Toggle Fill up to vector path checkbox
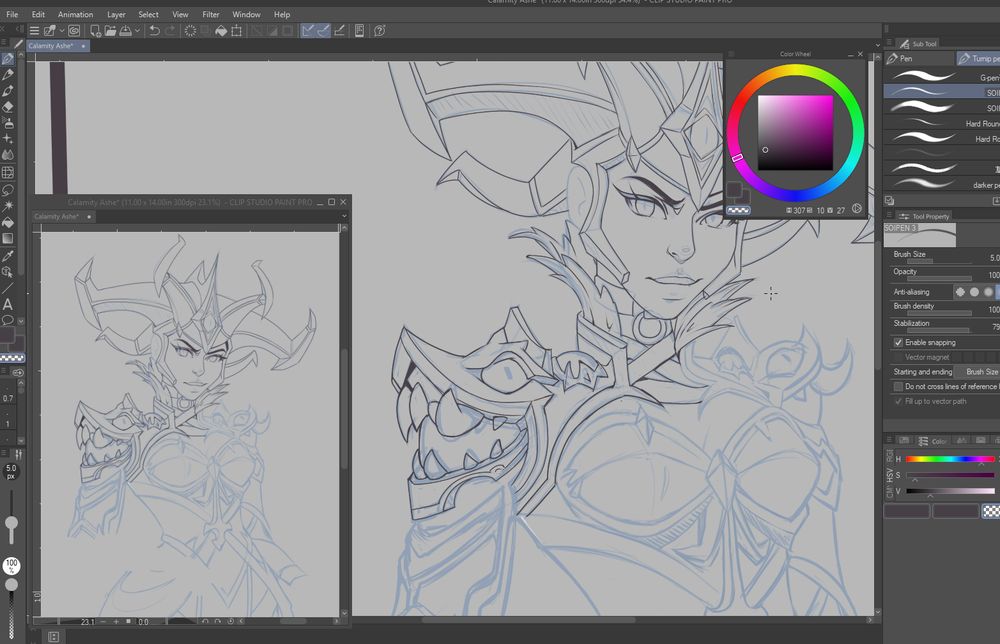Viewport: 1000px width, 644px height. coord(898,401)
